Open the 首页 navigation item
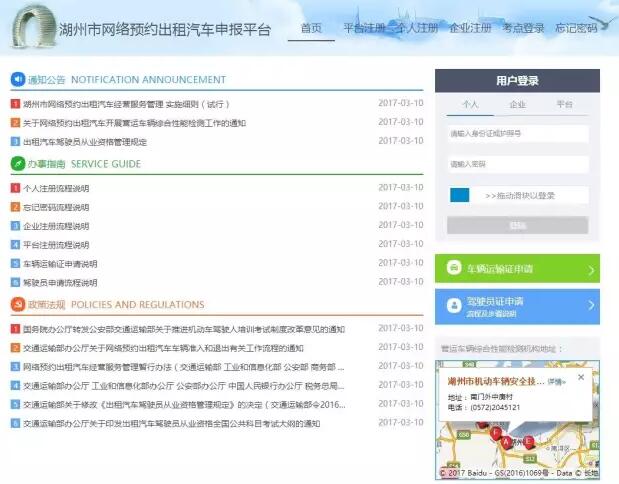619x484 pixels. (311, 28)
